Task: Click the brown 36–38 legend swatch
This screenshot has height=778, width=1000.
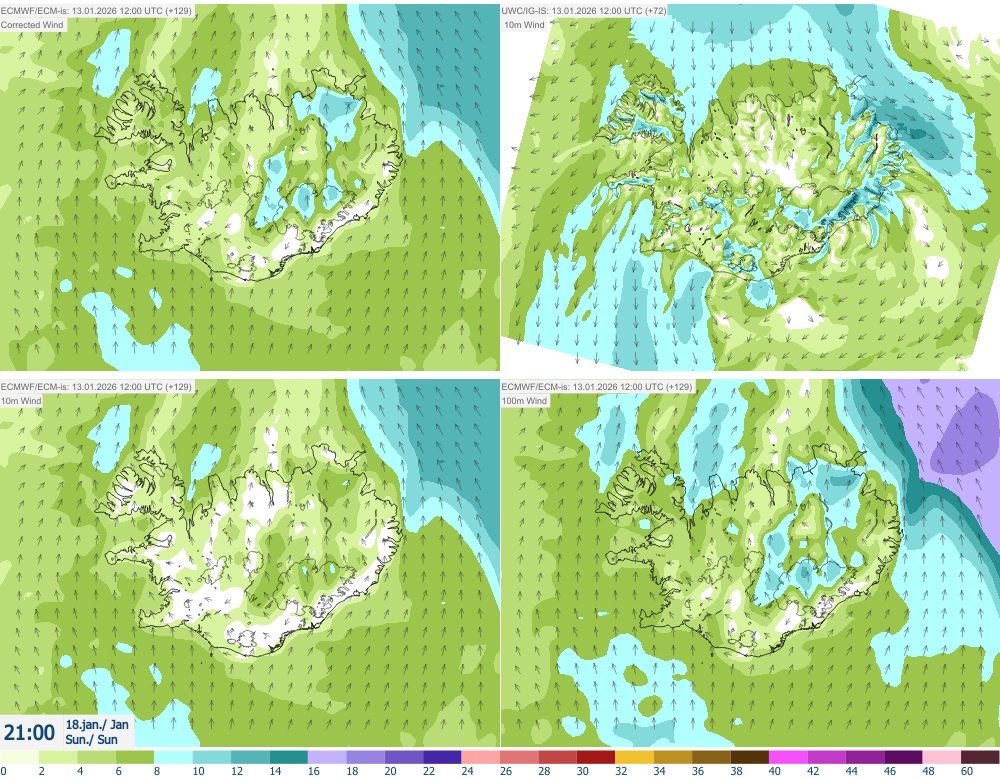Action: [x=711, y=757]
